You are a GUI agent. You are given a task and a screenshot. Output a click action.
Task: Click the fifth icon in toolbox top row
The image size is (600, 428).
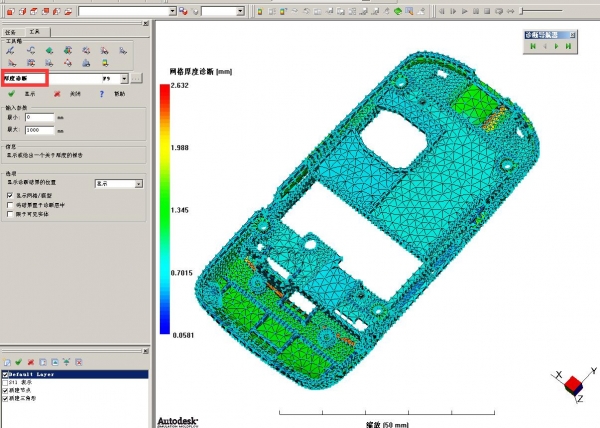pos(86,50)
